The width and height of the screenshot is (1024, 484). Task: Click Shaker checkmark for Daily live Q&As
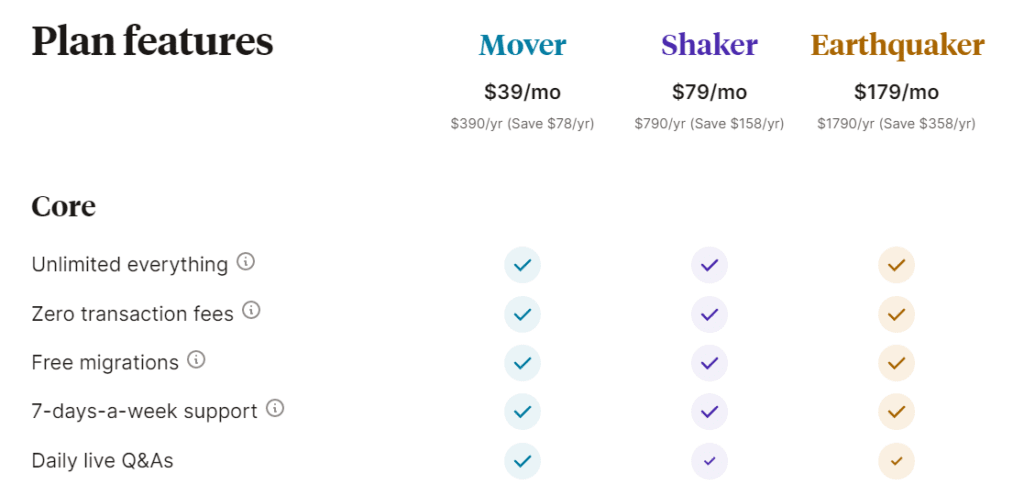point(709,461)
